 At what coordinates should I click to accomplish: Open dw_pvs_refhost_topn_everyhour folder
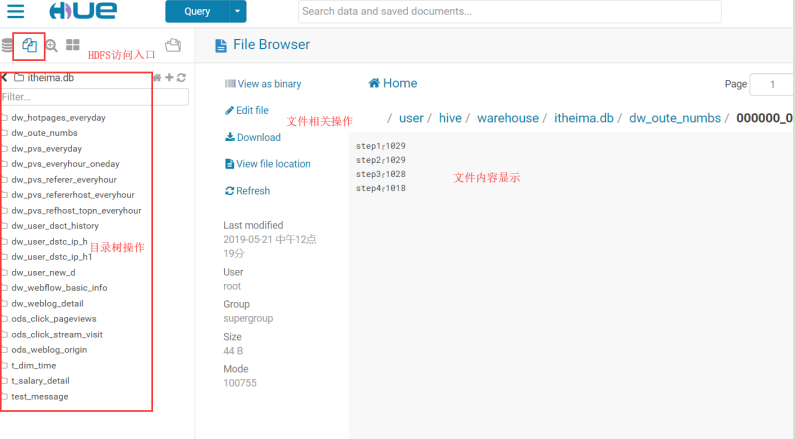[77, 210]
